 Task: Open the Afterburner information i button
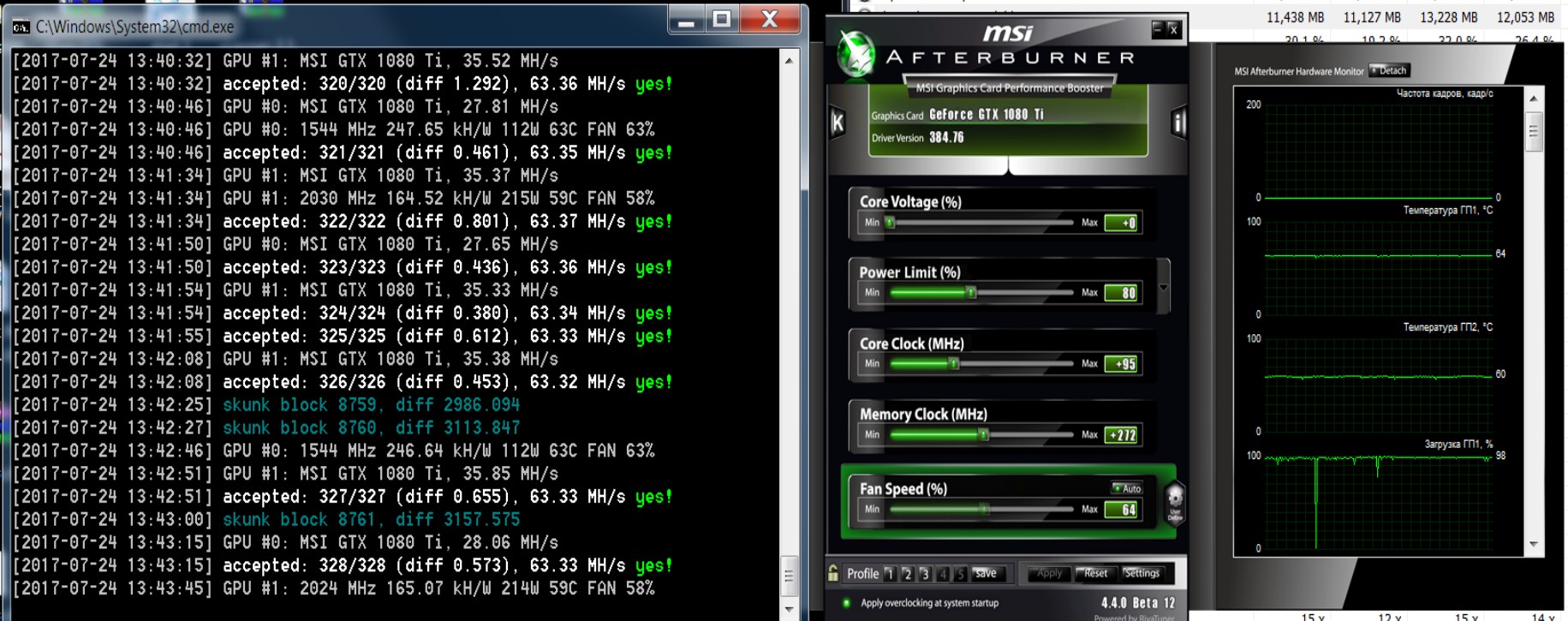point(1178,123)
